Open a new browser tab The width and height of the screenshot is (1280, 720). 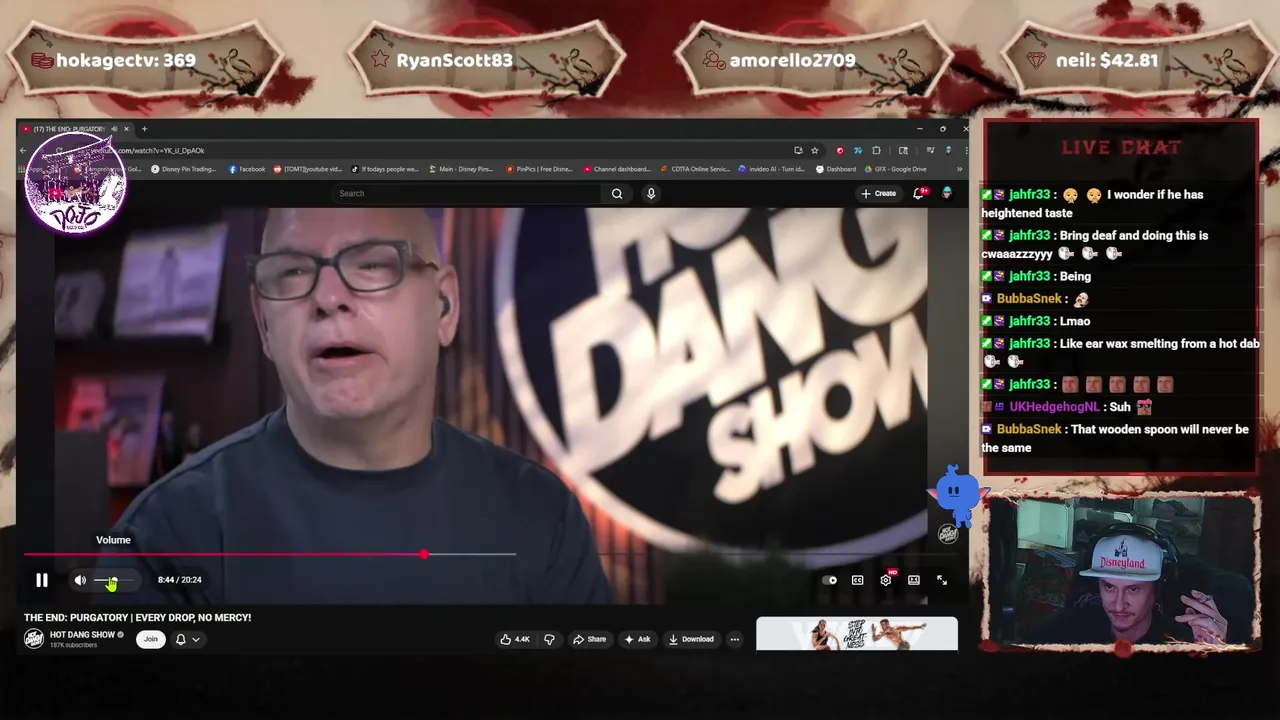(x=144, y=129)
